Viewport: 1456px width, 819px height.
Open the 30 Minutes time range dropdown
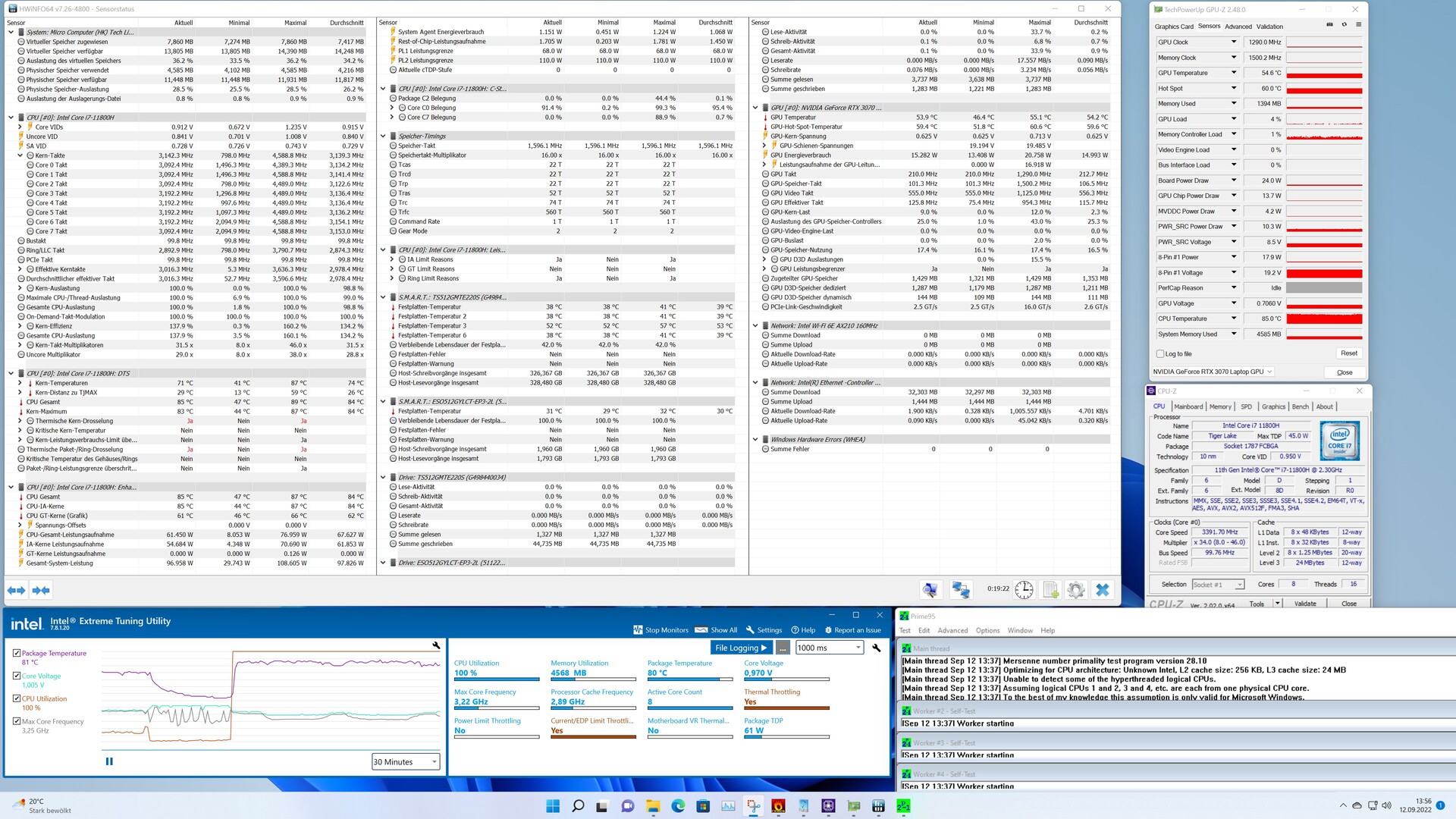click(406, 762)
